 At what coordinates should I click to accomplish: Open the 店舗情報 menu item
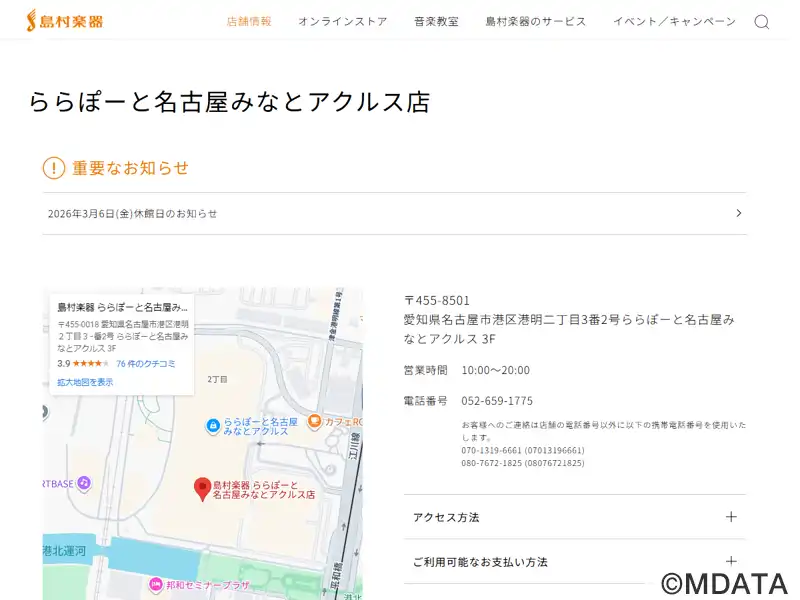point(249,22)
